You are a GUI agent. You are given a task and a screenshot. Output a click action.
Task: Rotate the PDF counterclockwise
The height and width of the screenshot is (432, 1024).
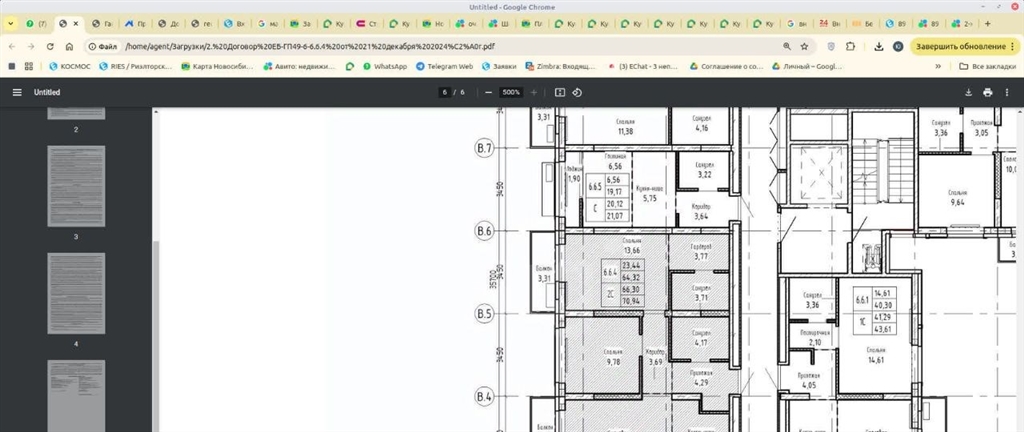click(577, 93)
